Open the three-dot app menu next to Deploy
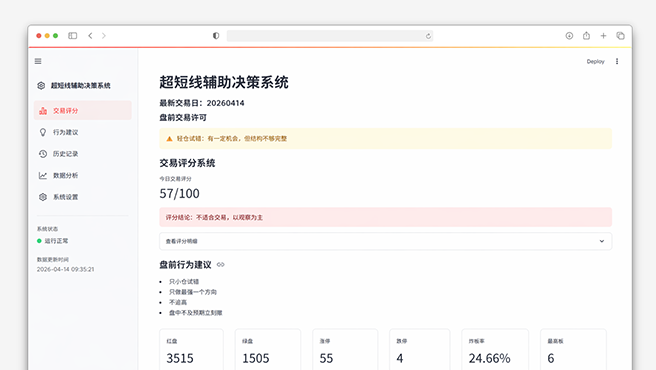 617,62
